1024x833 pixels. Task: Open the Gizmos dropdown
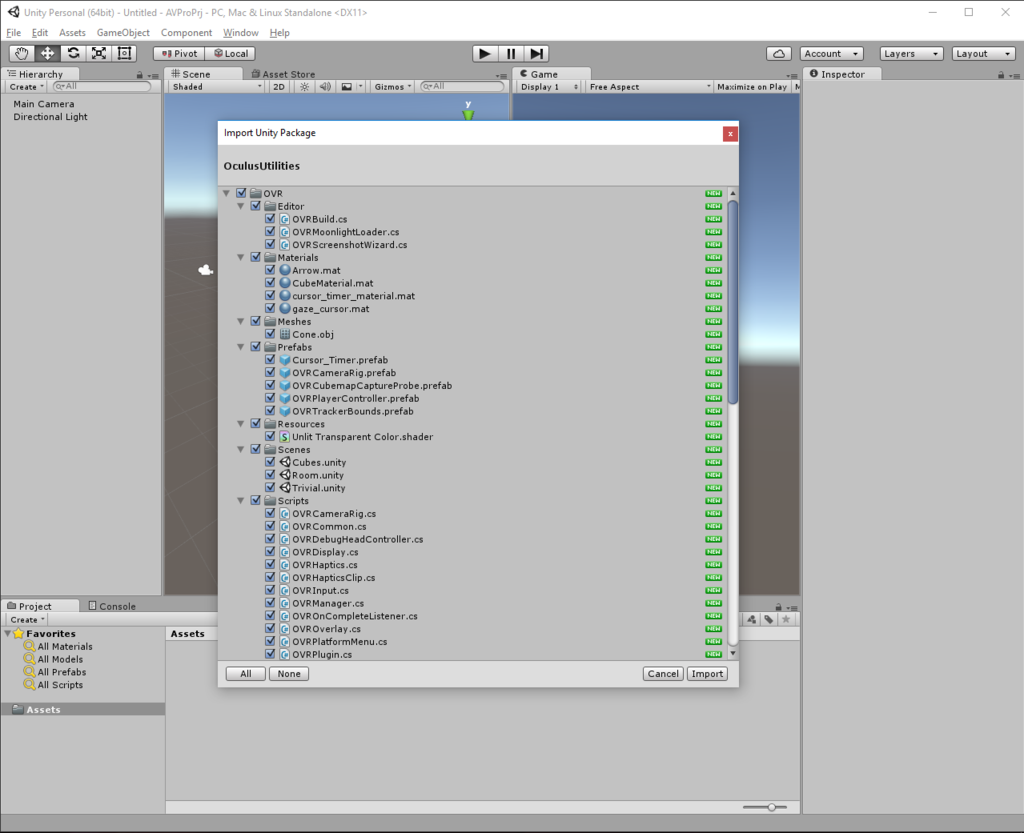pyautogui.click(x=392, y=86)
